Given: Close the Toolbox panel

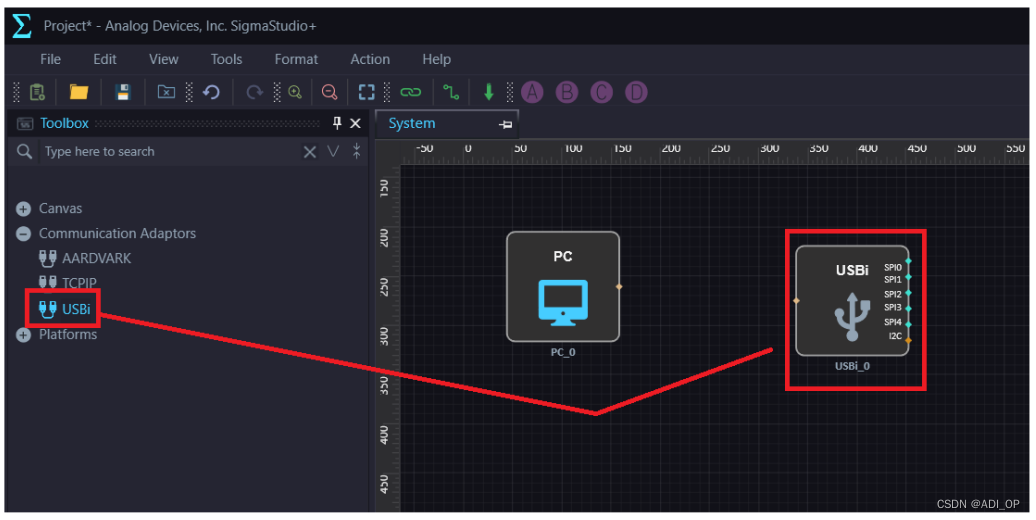Looking at the screenshot, I should tap(355, 124).
